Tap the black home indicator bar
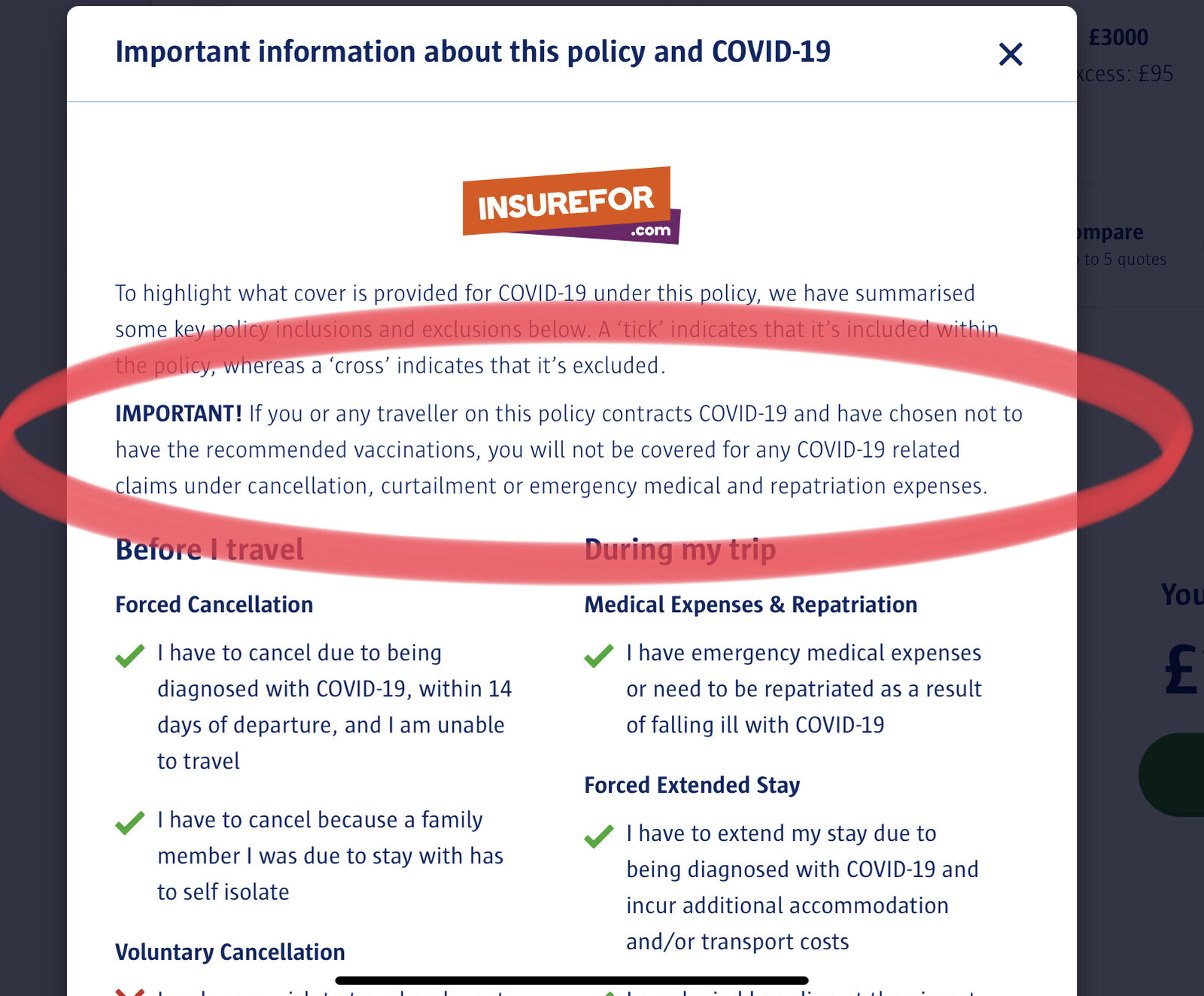Viewport: 1204px width, 996px height. 572,980
